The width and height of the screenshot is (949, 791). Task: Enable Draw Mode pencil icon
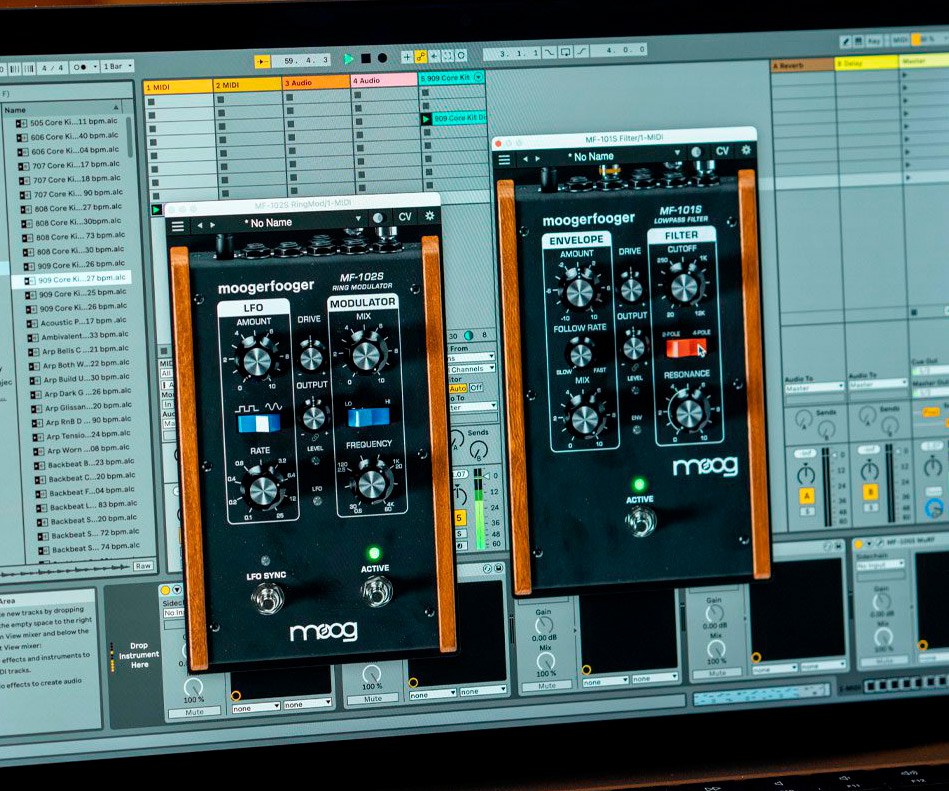click(x=845, y=41)
